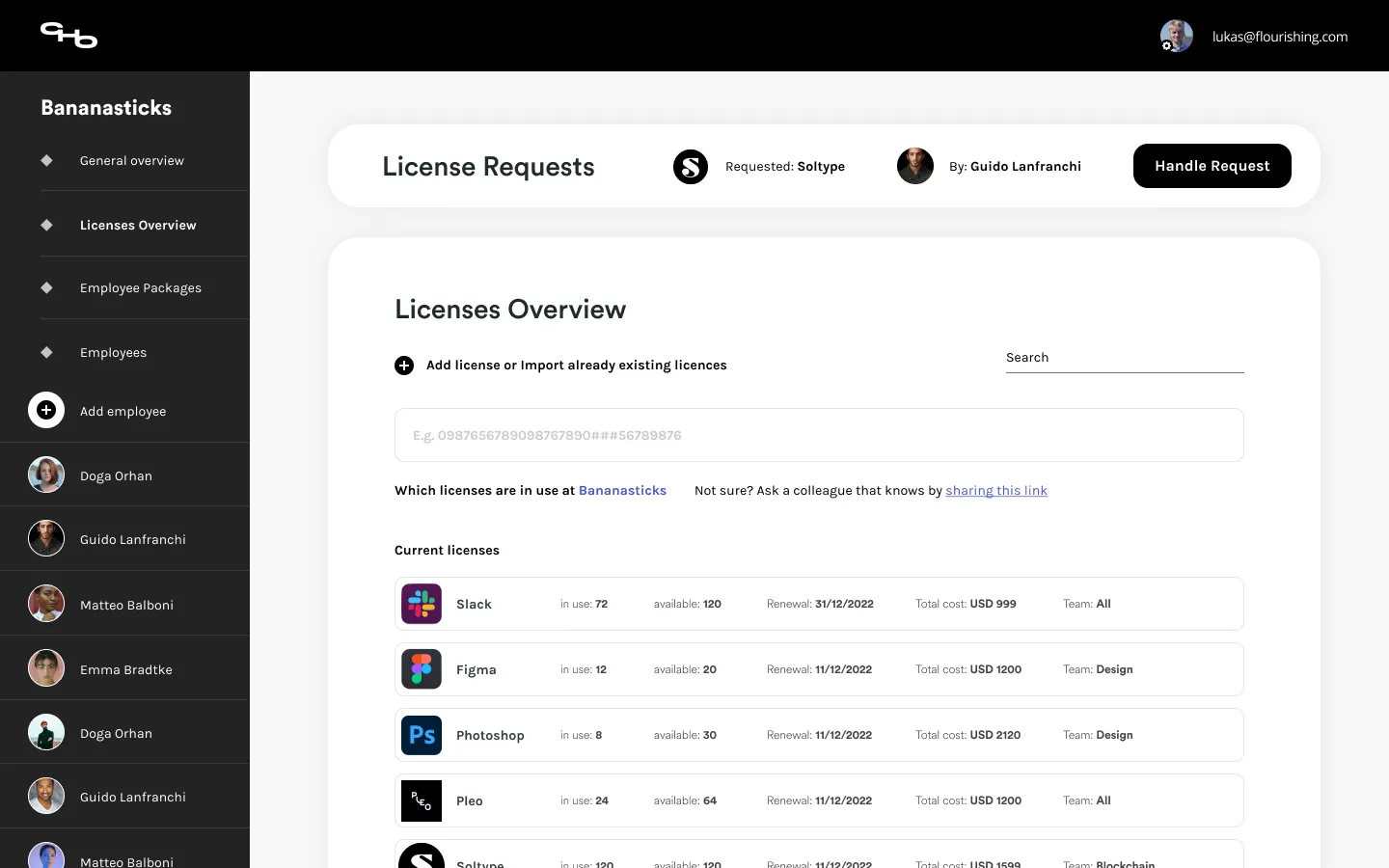Click the Handle Request button
The image size is (1389, 868).
(x=1212, y=166)
